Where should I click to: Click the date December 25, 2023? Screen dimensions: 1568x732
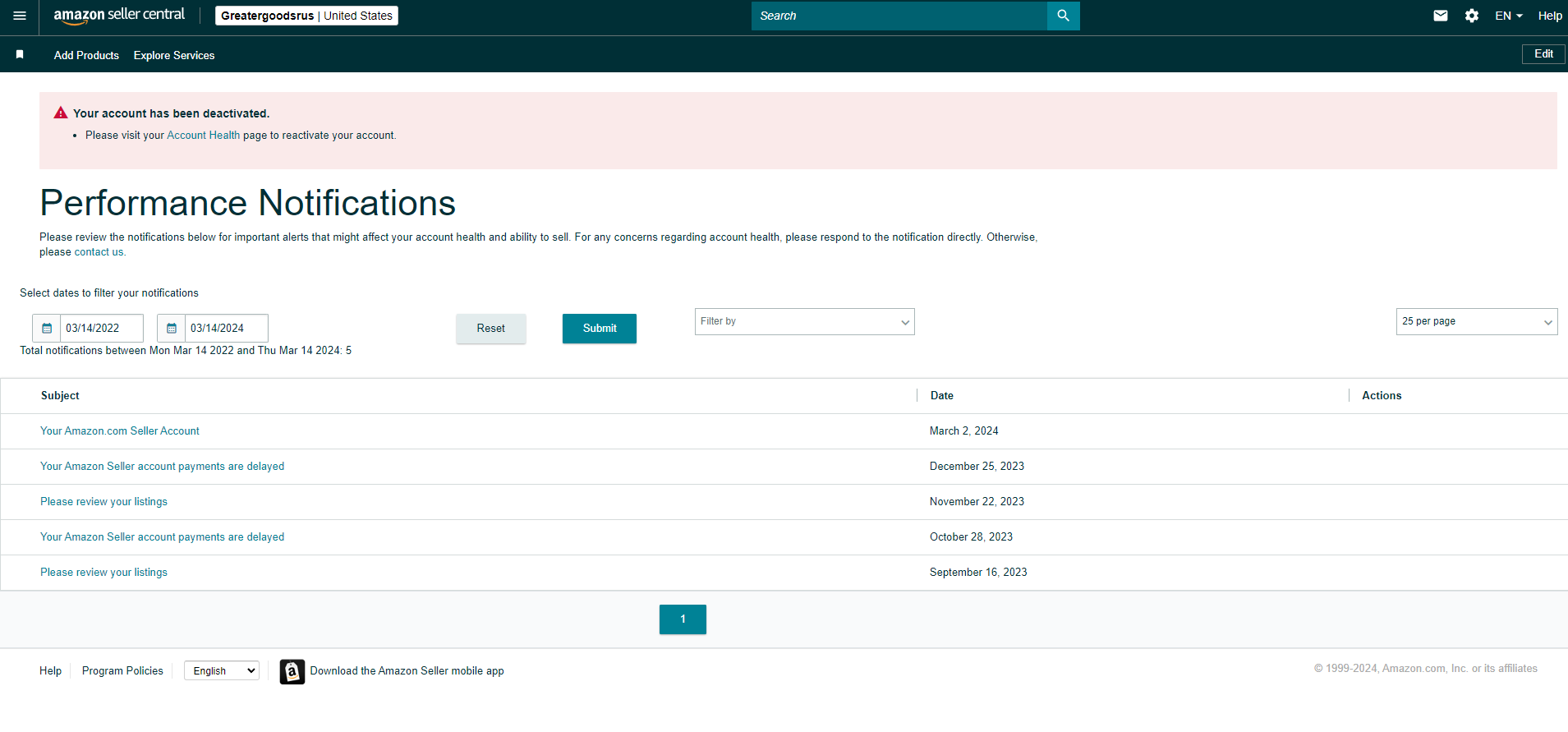coord(977,466)
